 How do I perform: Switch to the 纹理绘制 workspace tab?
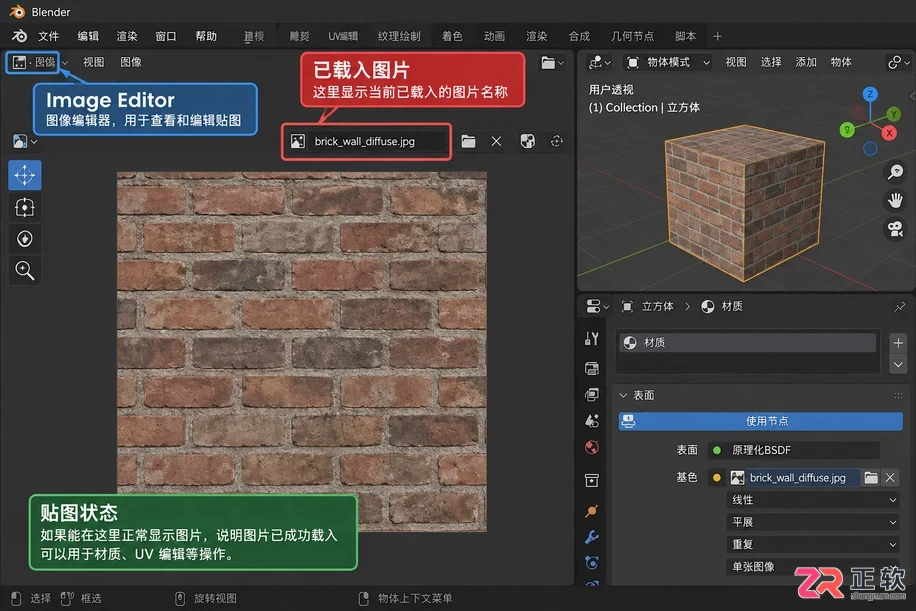[x=399, y=36]
